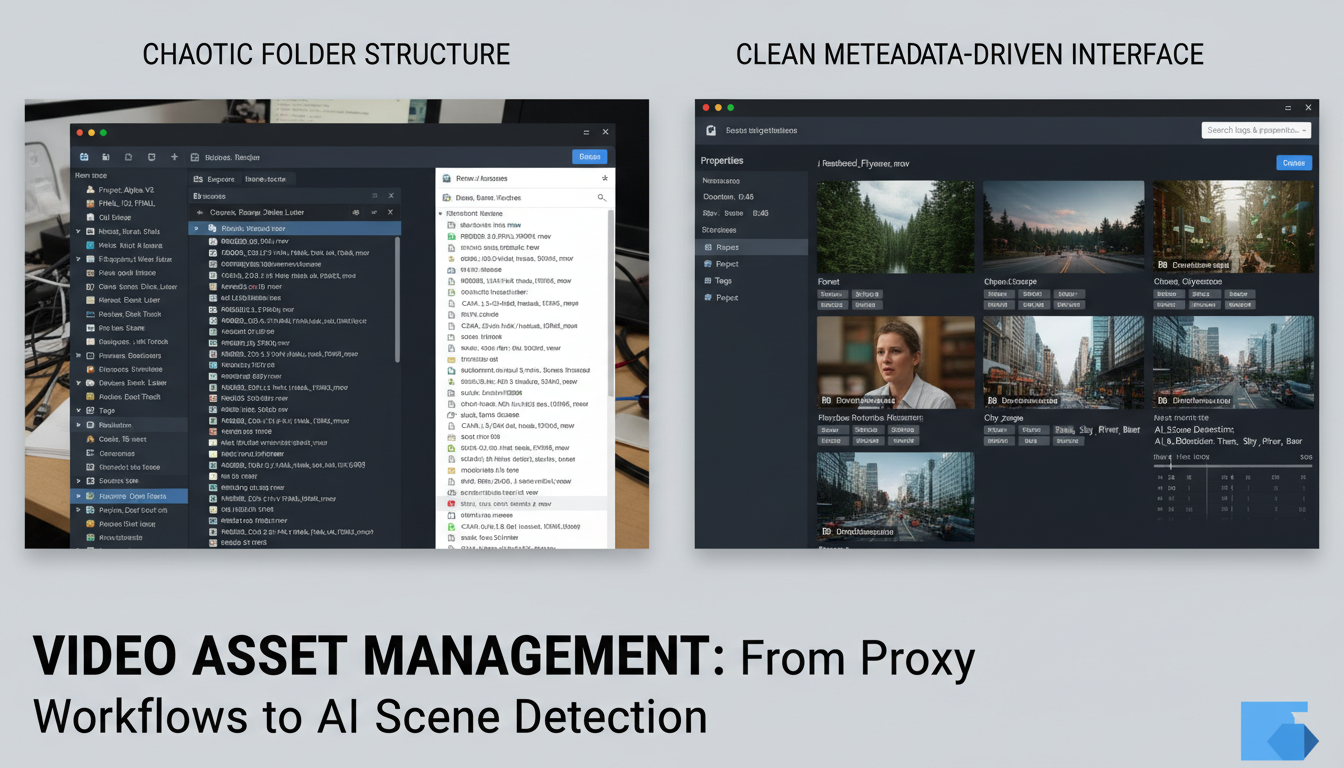Screen dimensions: 1344x768
Task: Select the Properties panel icon in the metadata app
Action: point(722,160)
